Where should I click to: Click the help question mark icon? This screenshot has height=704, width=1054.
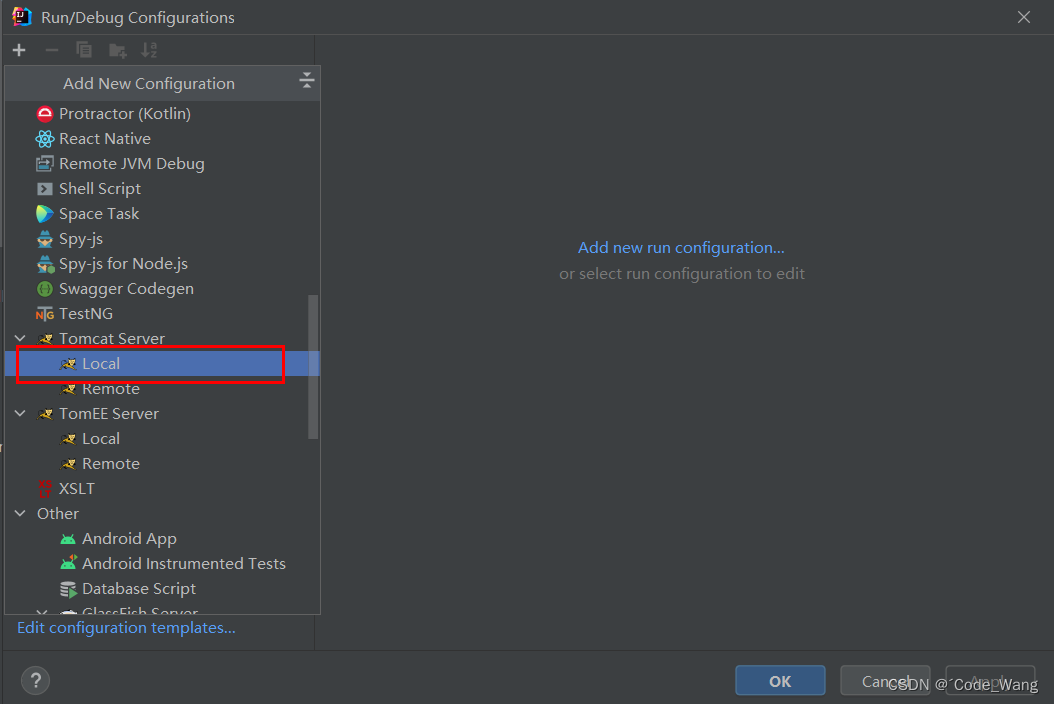tap(36, 680)
